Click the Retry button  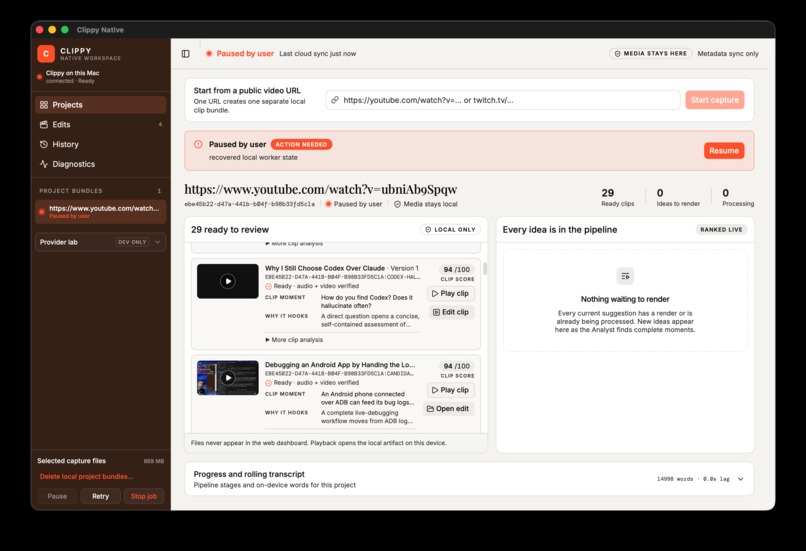100,496
